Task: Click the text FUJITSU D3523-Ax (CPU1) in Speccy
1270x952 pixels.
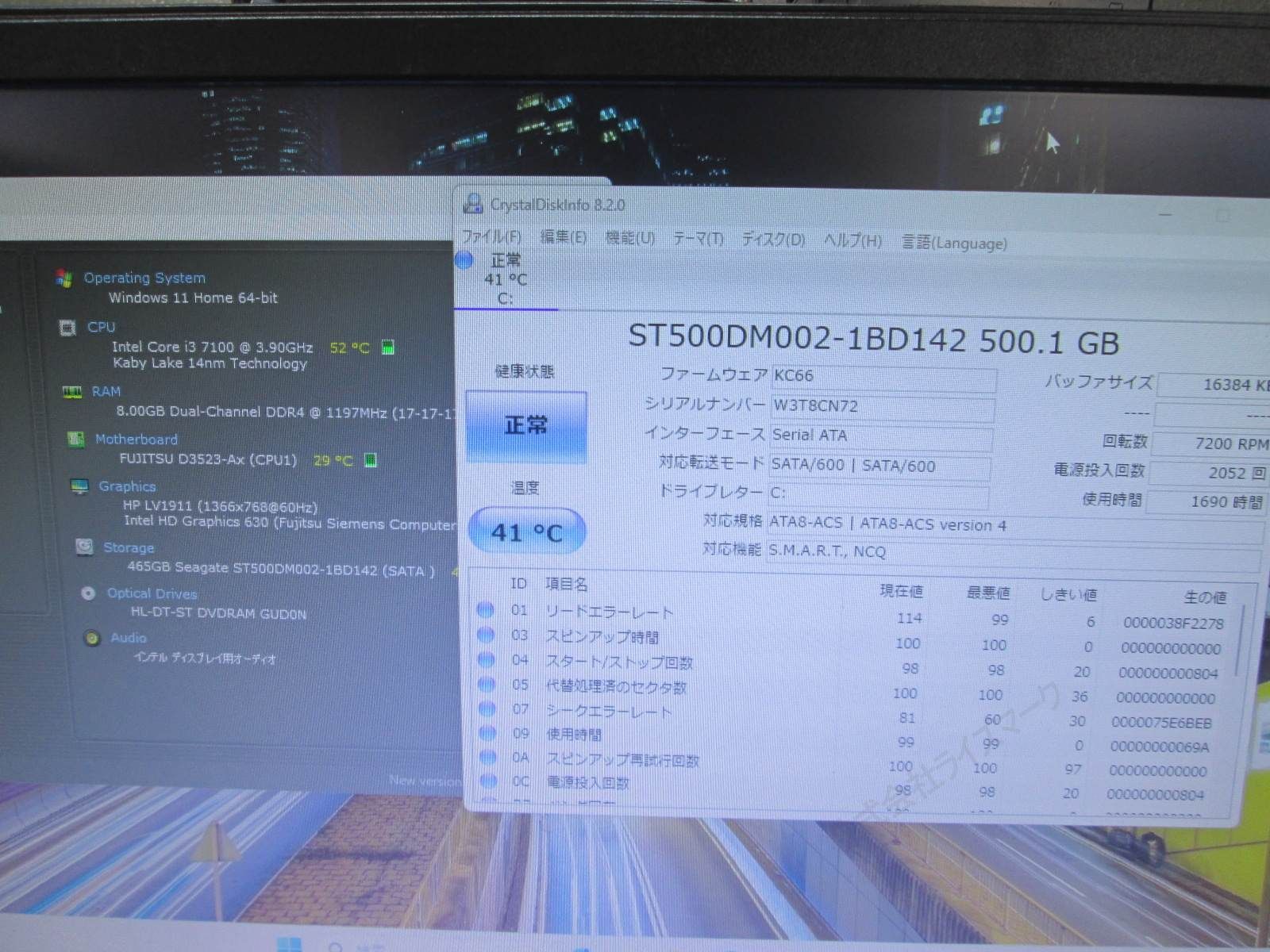Action: 208,459
